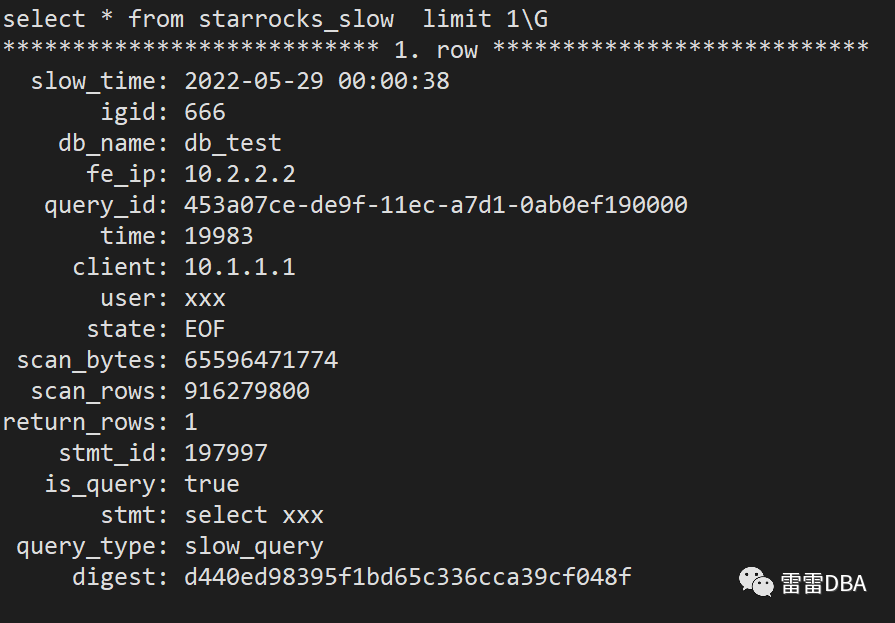The height and width of the screenshot is (623, 895).
Task: Click the WeChat logo icon in the watermark
Action: point(756,583)
